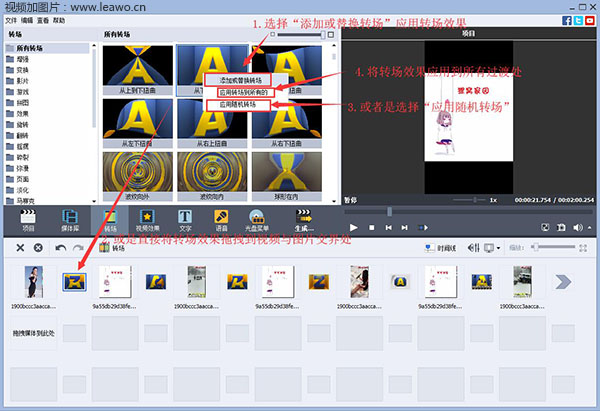Image resolution: width=600 pixels, height=411 pixels.
Task: Jump to next frame
Action: tap(404, 227)
